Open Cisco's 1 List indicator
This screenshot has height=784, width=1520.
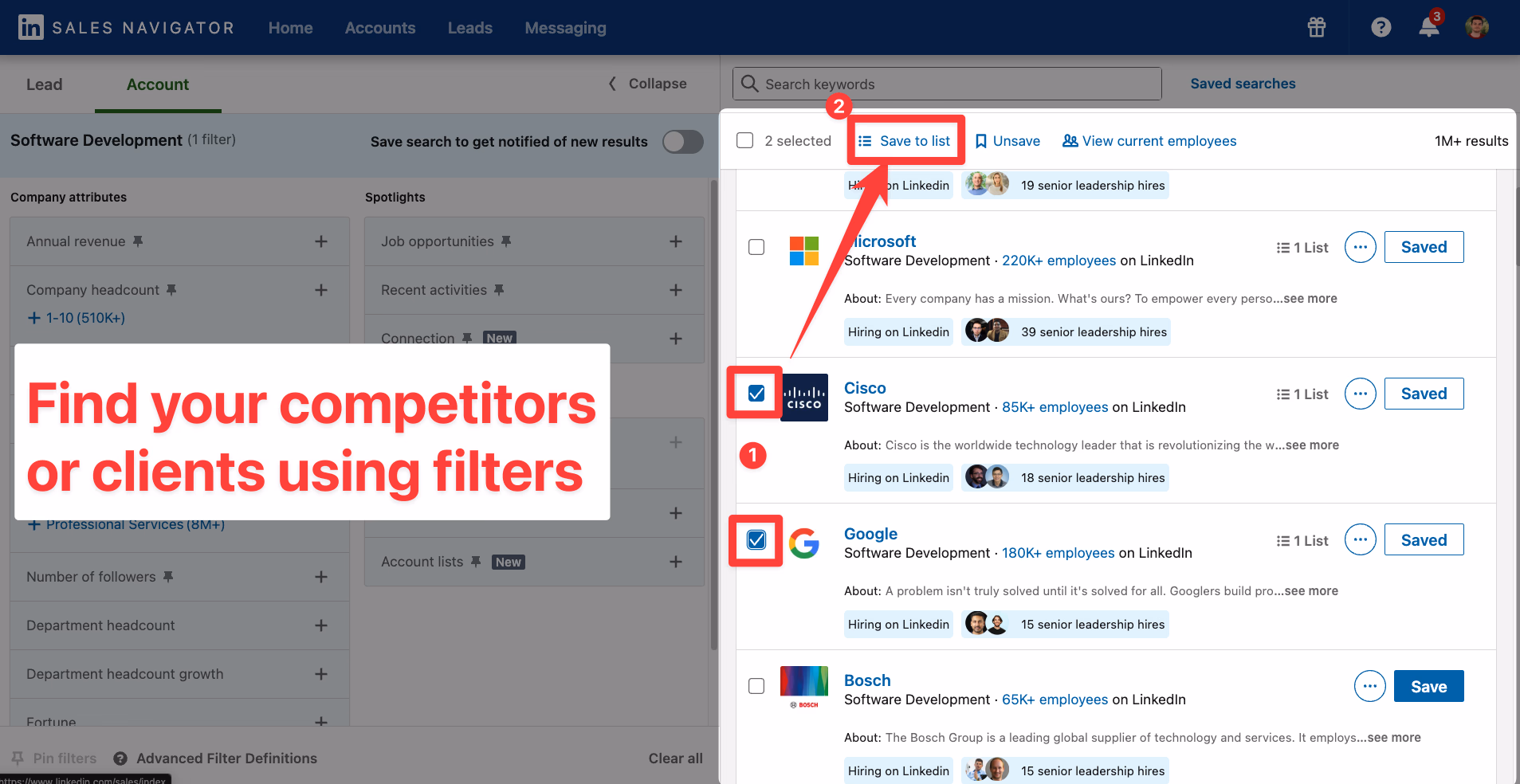coord(1302,394)
